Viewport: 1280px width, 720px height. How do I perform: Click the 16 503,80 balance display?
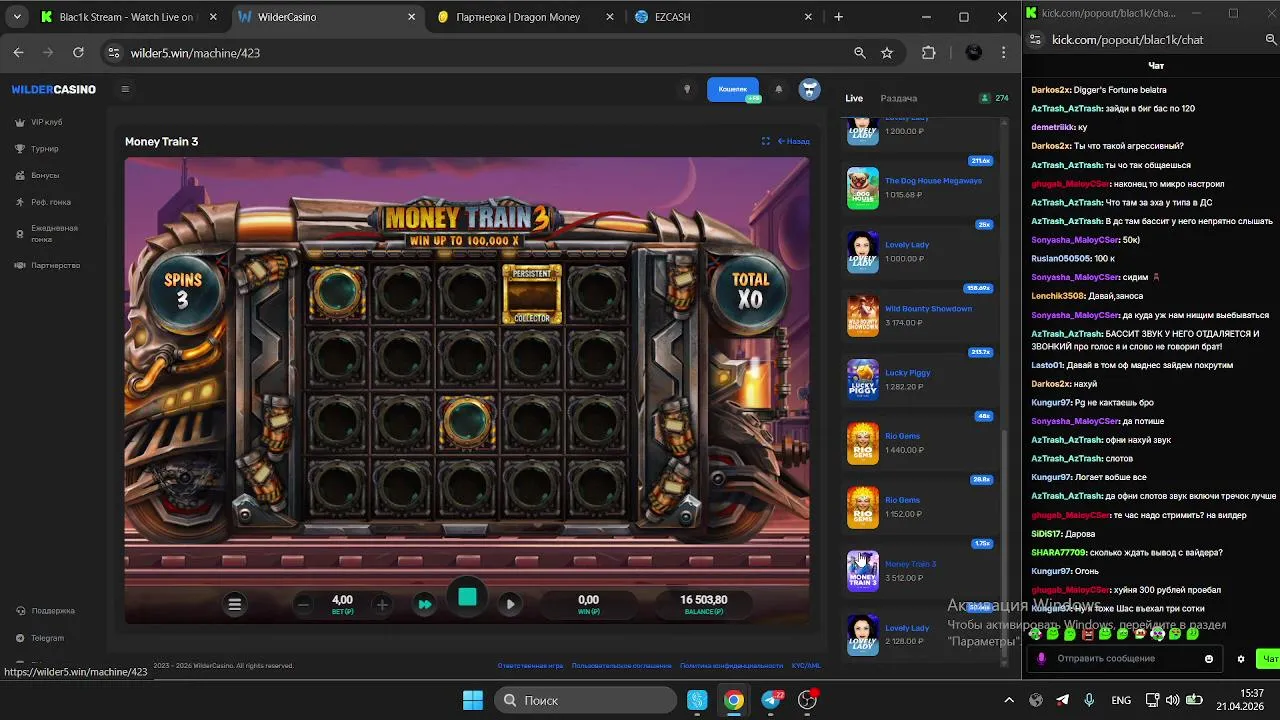[704, 604]
